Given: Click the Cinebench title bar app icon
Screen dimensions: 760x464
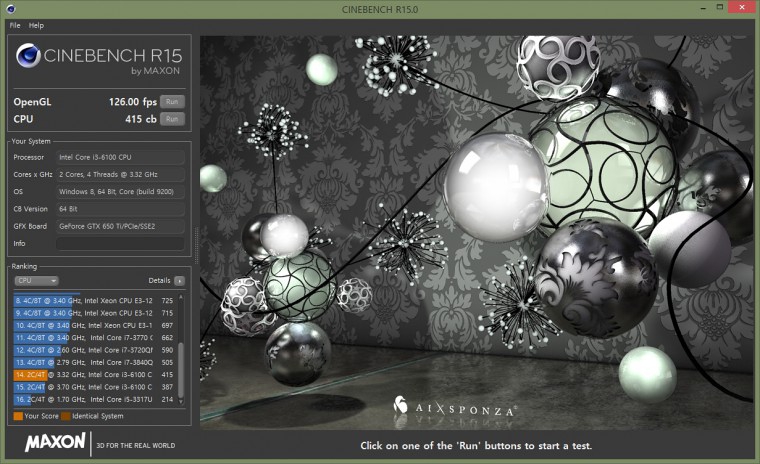Looking at the screenshot, I should pos(11,9).
